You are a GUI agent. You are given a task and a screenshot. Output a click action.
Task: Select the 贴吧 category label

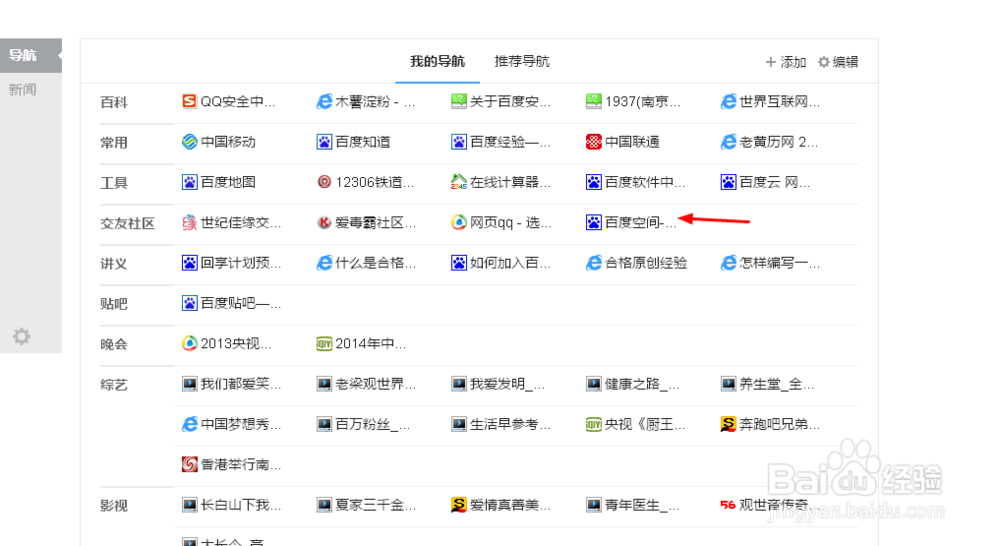(114, 304)
